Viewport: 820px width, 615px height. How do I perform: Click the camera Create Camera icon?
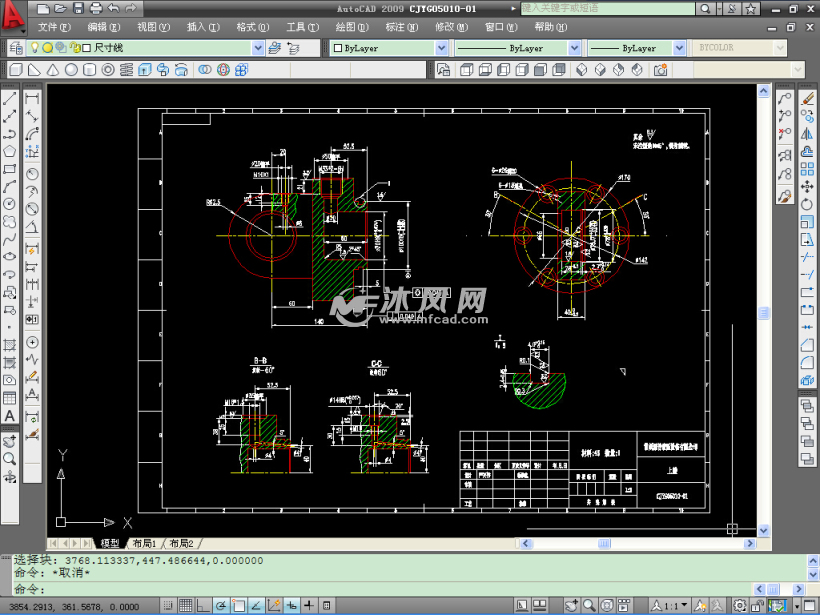point(660,70)
